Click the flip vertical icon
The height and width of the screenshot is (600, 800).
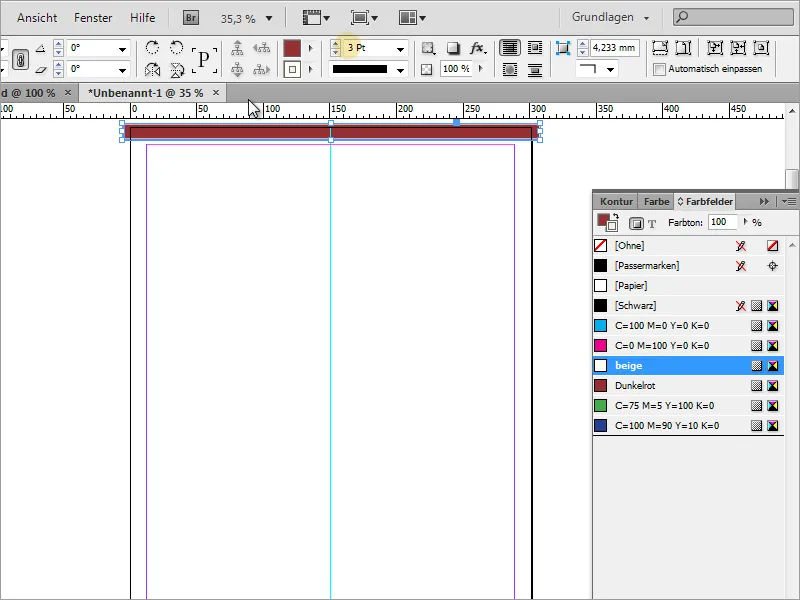[x=177, y=69]
